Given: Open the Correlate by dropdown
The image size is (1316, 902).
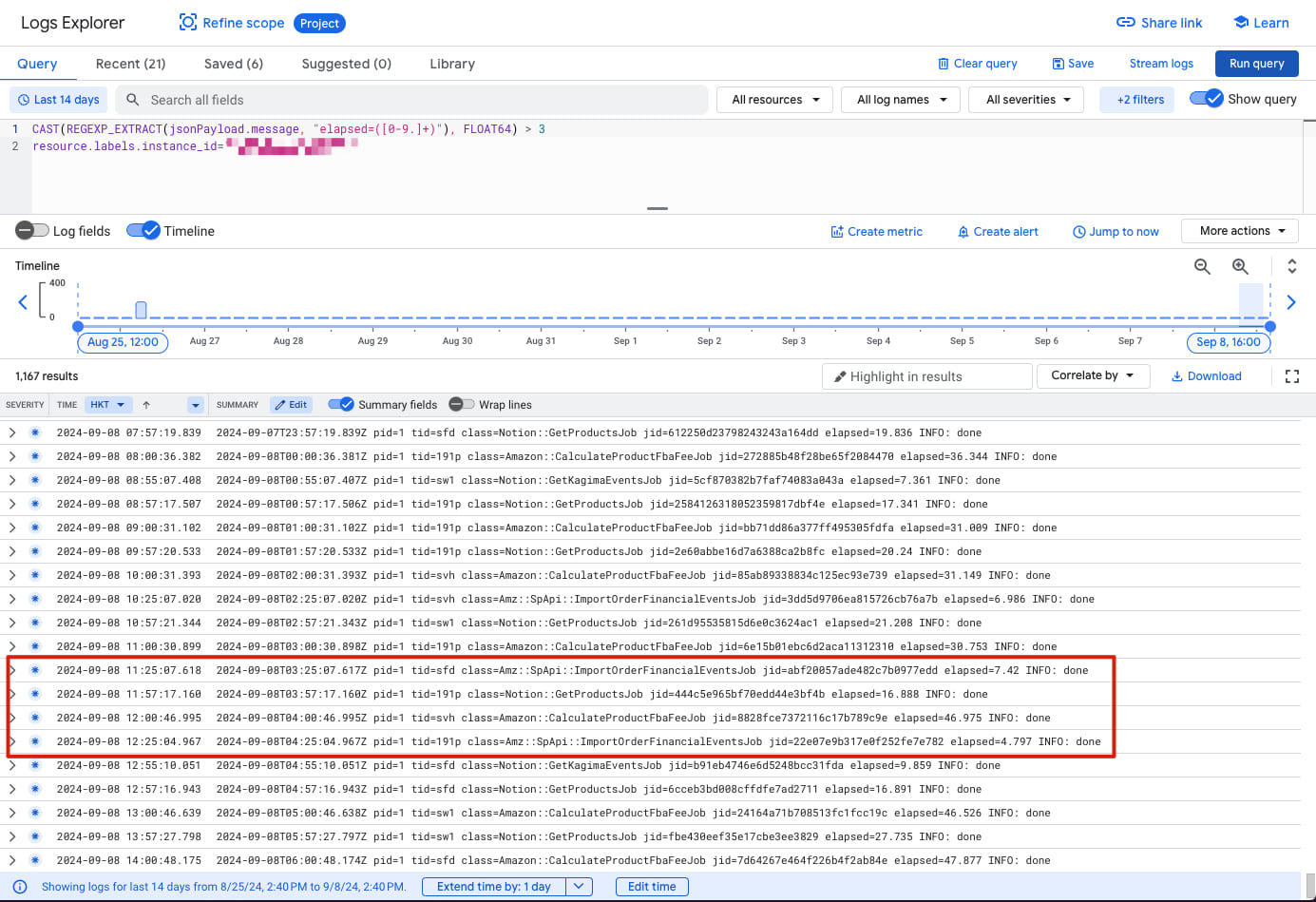Looking at the screenshot, I should [x=1093, y=375].
